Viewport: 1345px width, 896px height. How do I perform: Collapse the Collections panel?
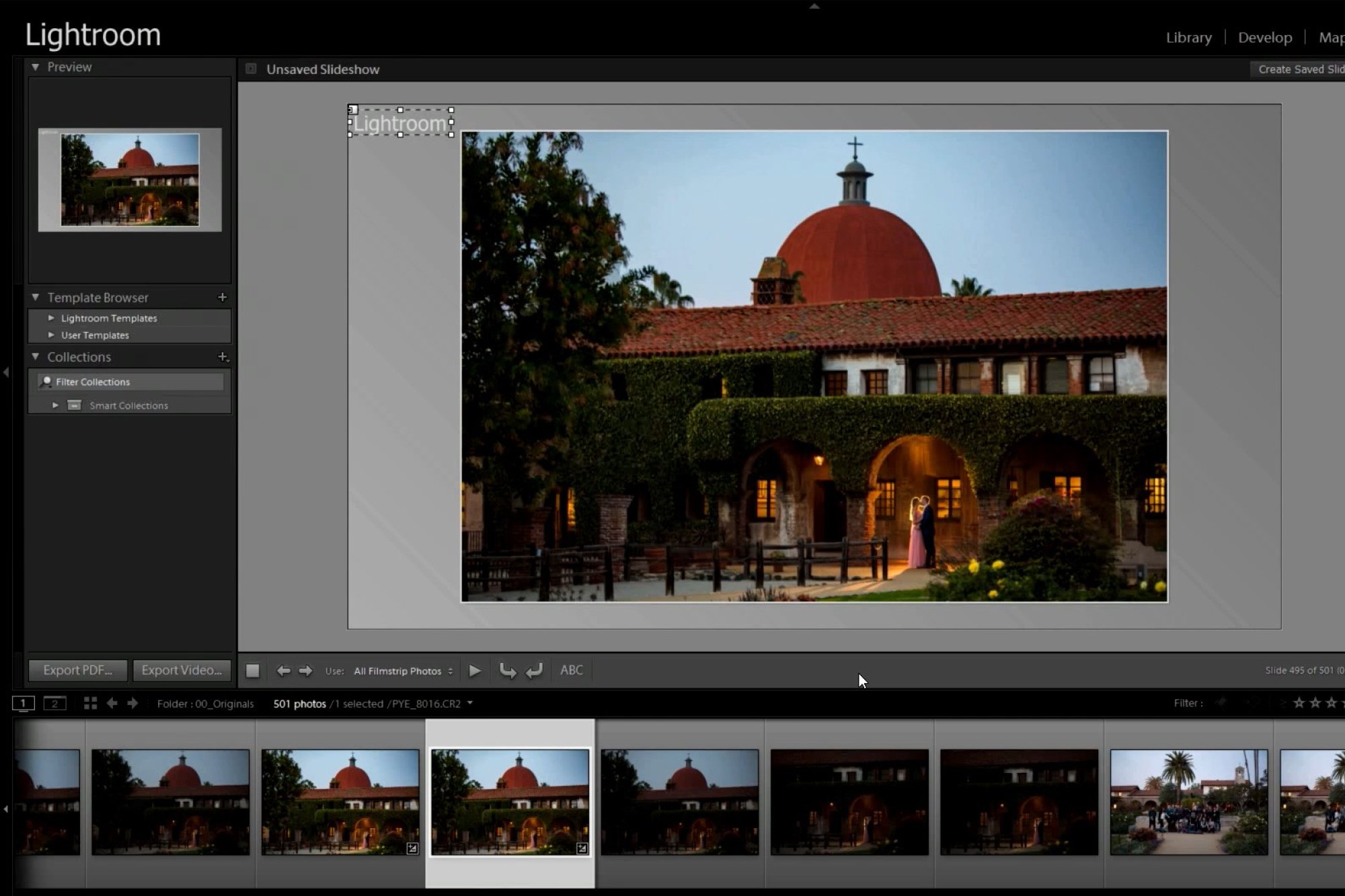click(36, 357)
